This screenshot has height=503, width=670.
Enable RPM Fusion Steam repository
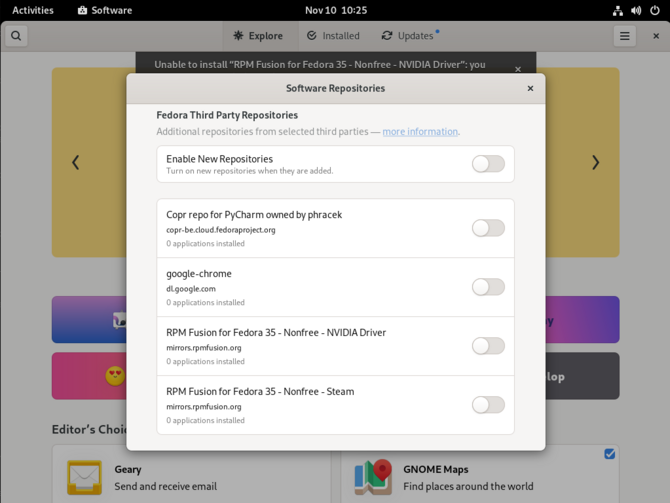click(x=488, y=405)
